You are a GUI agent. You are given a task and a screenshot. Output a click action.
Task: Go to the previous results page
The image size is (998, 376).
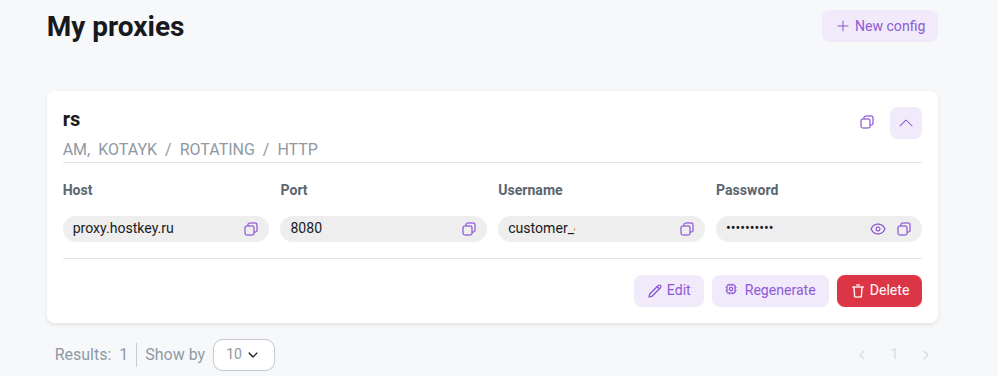(x=862, y=354)
